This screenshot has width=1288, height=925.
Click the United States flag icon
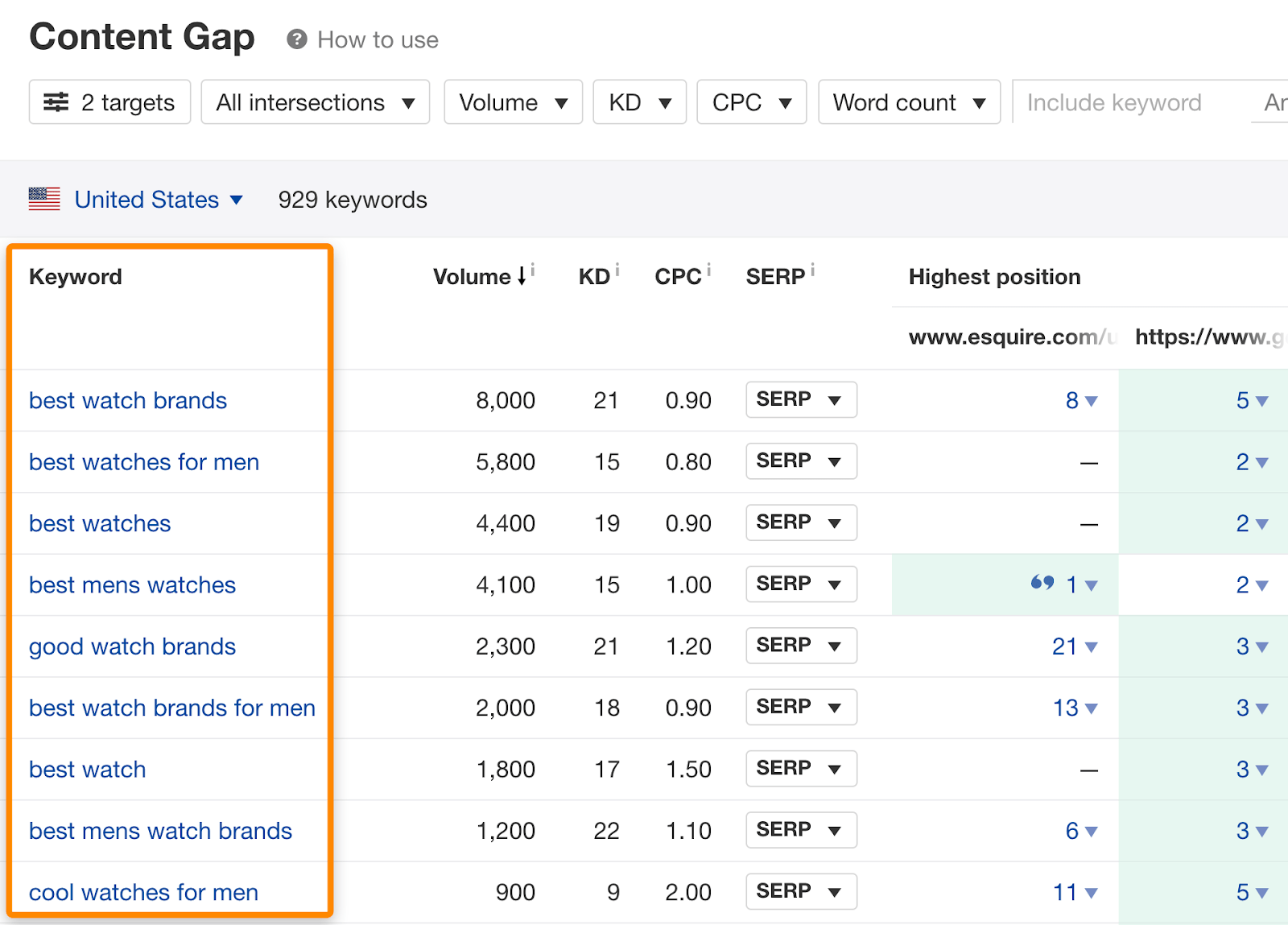44,199
